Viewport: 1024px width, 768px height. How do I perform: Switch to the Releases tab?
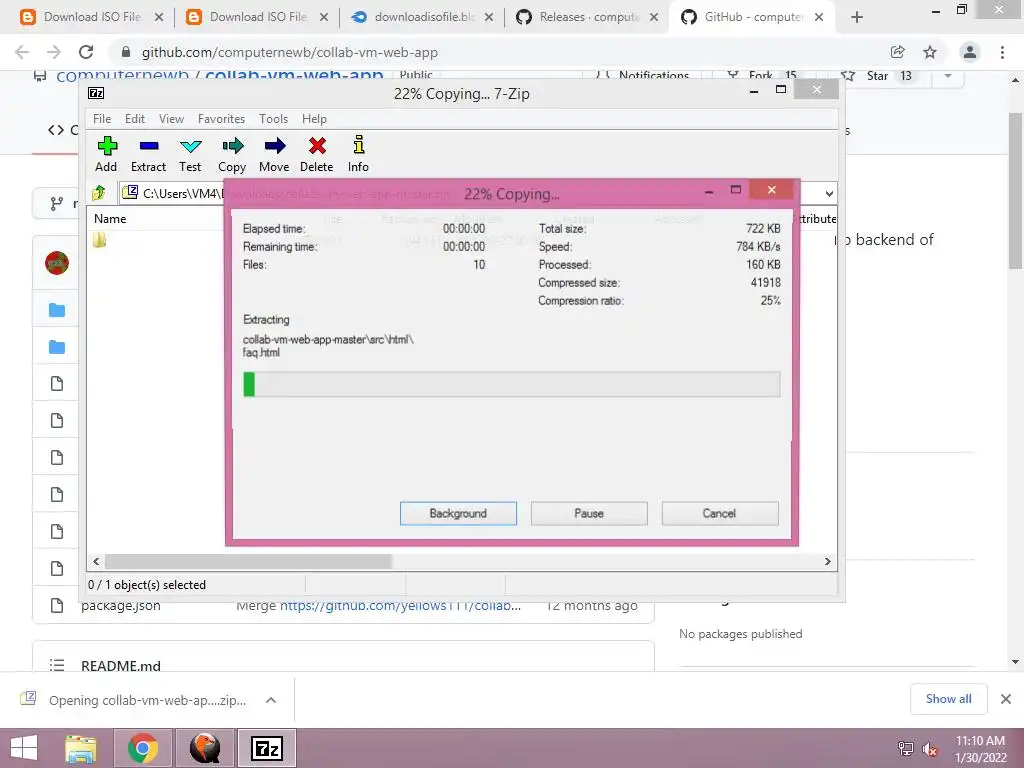[588, 17]
